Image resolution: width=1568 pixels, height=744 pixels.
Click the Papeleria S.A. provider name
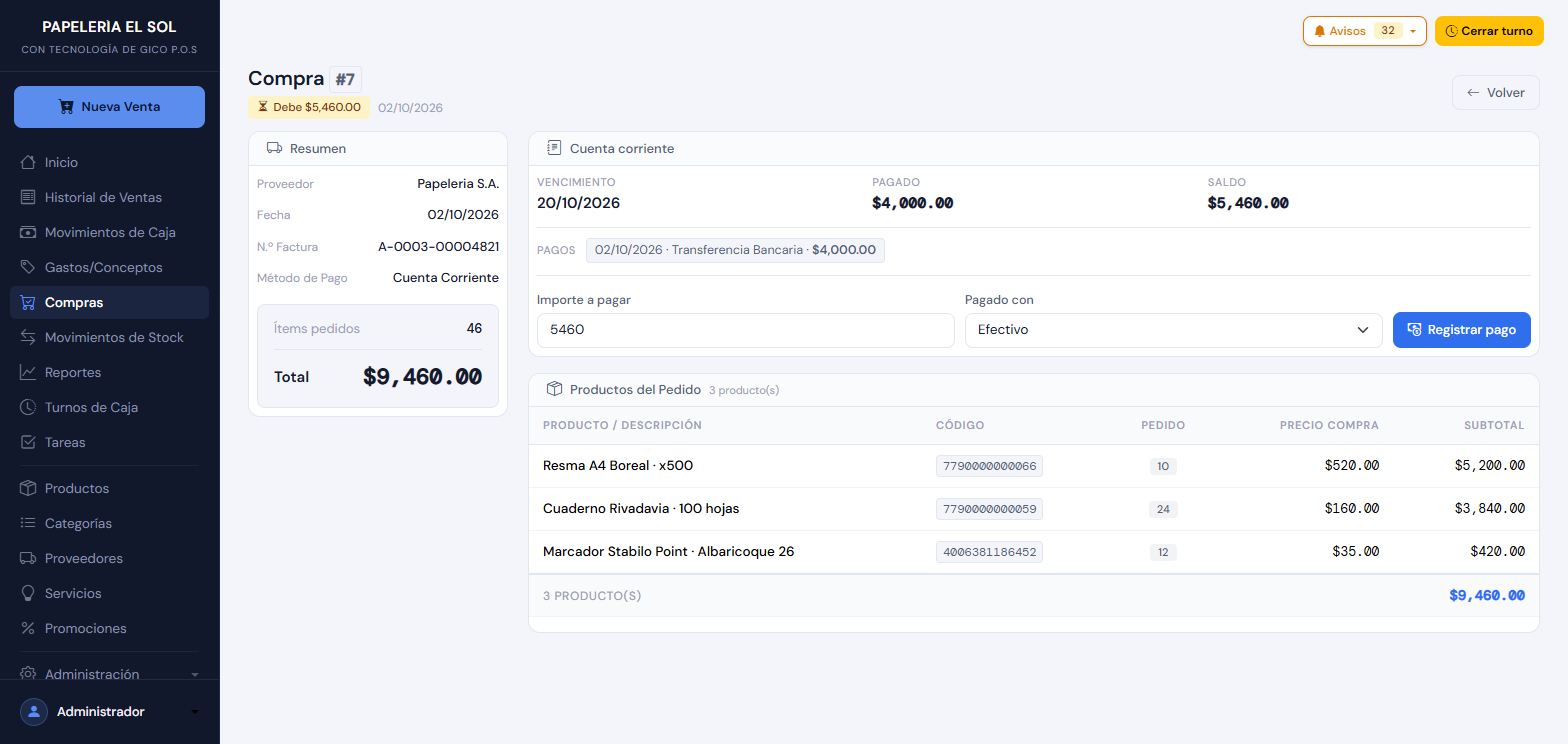[458, 183]
